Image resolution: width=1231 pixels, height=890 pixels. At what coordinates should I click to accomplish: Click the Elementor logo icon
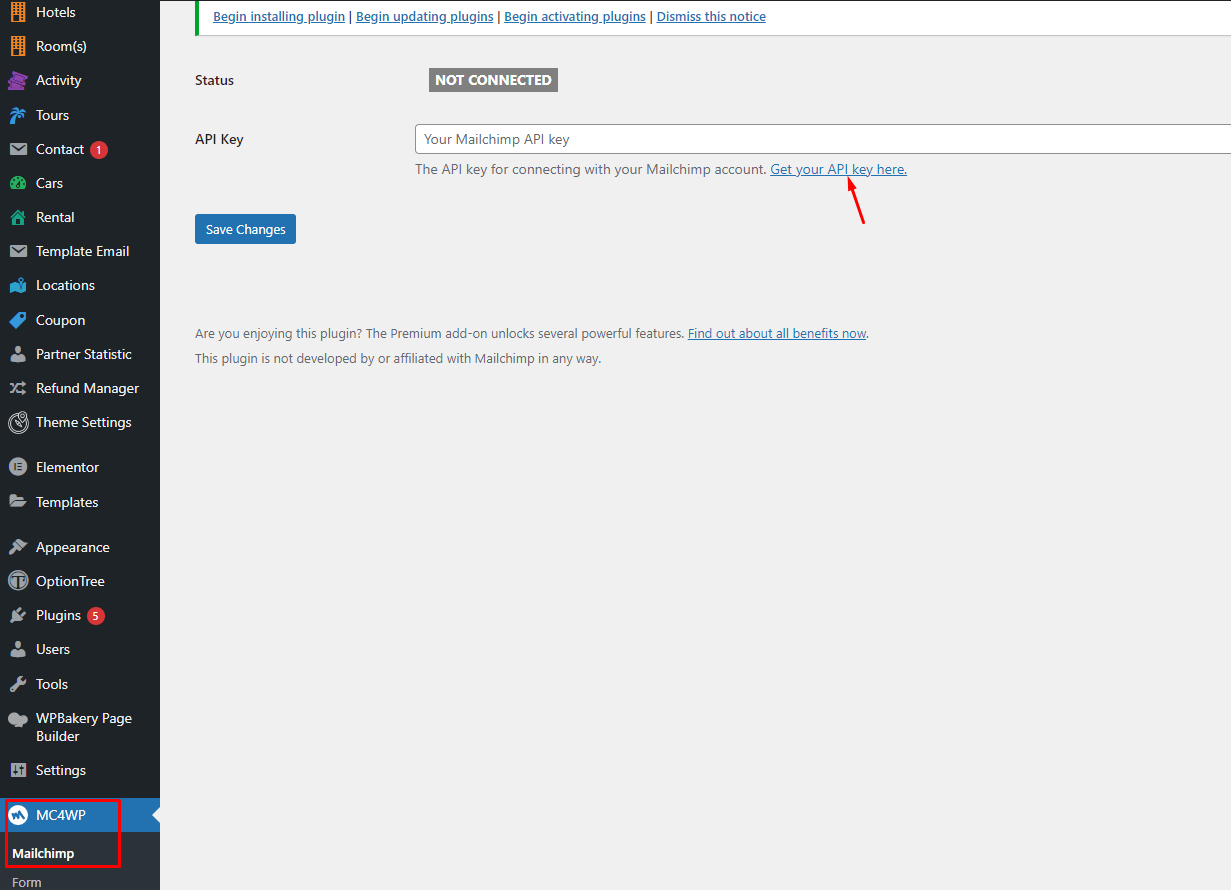[x=18, y=467]
